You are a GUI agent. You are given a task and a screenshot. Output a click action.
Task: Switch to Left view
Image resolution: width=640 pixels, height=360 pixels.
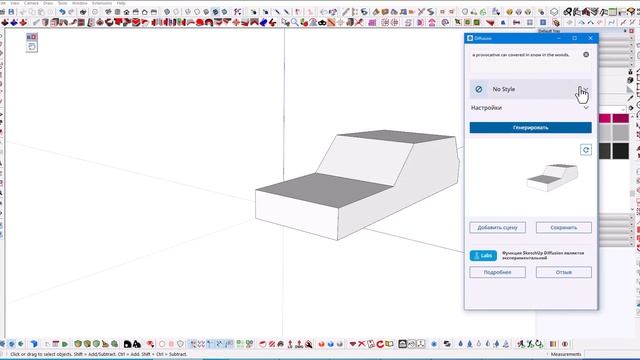coord(153,11)
